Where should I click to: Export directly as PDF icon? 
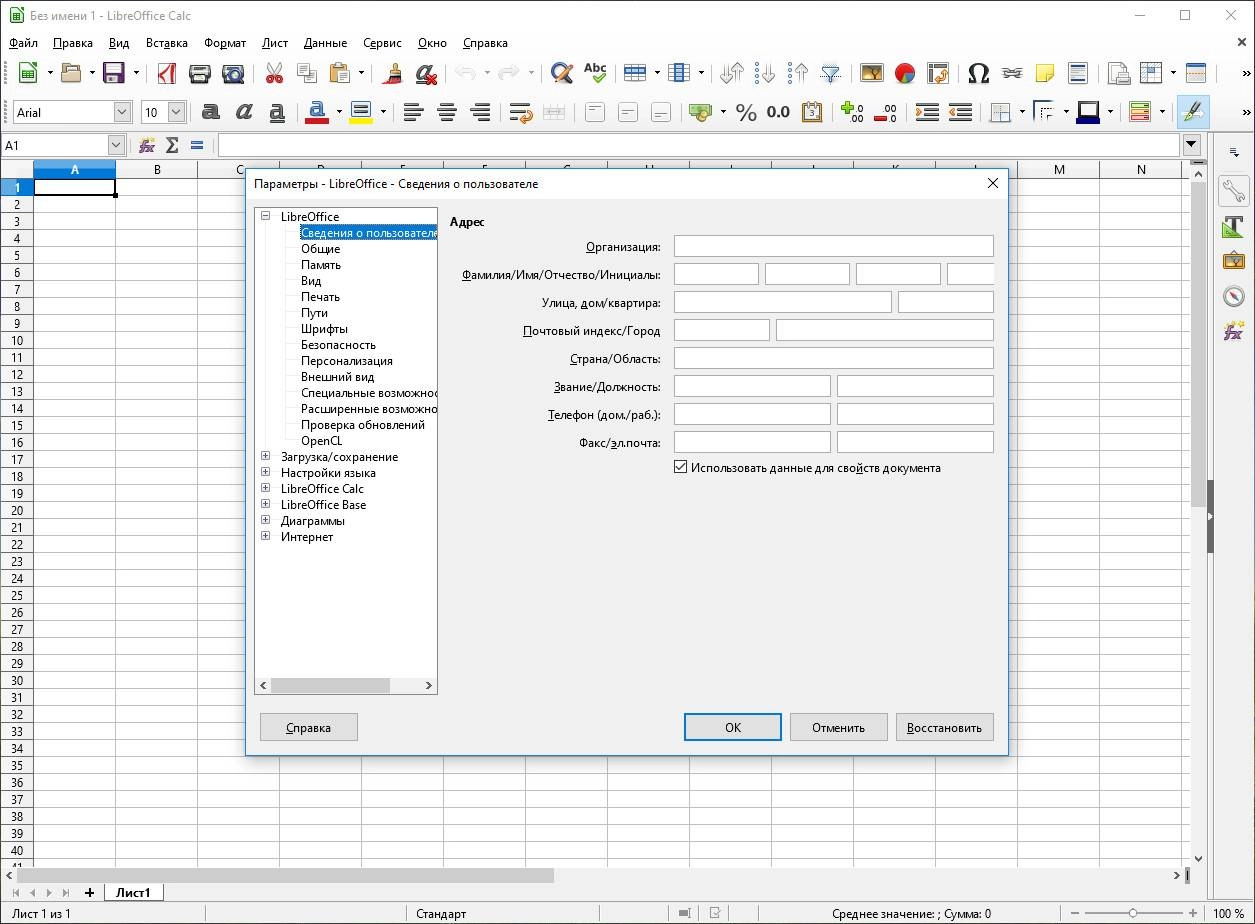167,73
